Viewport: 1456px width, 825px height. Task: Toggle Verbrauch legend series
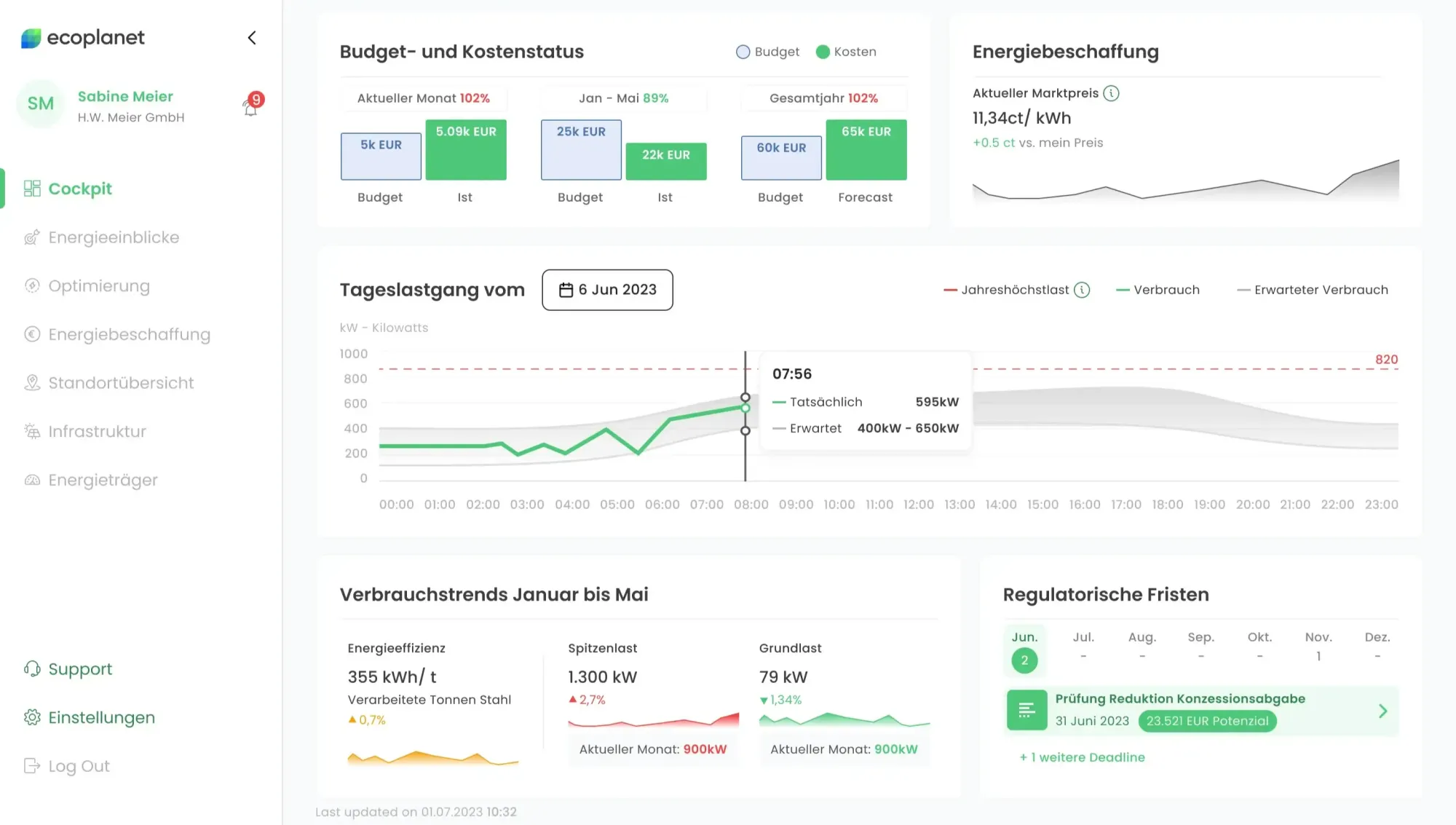1158,290
